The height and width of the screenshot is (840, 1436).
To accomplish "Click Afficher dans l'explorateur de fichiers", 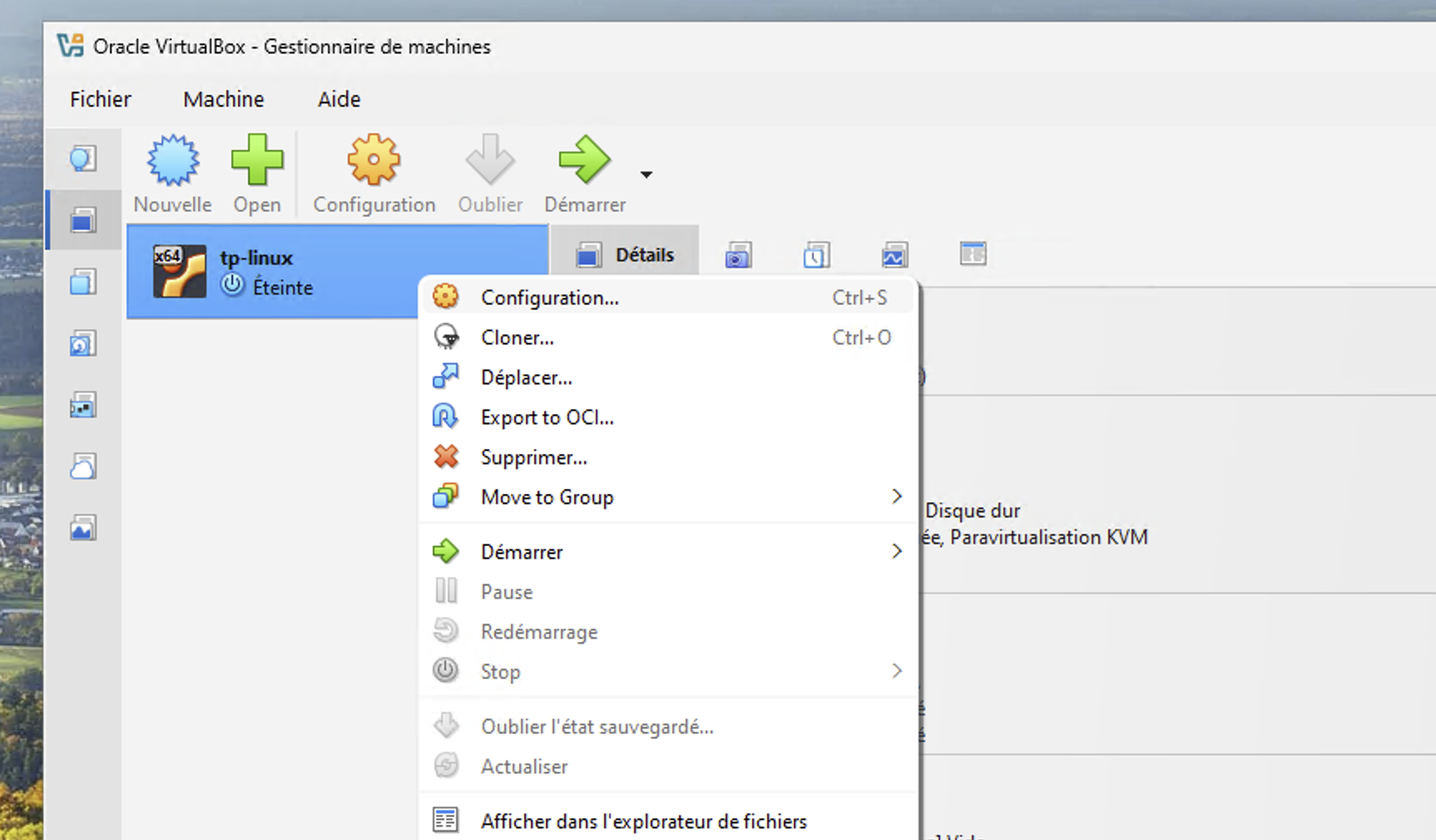I will tap(643, 822).
